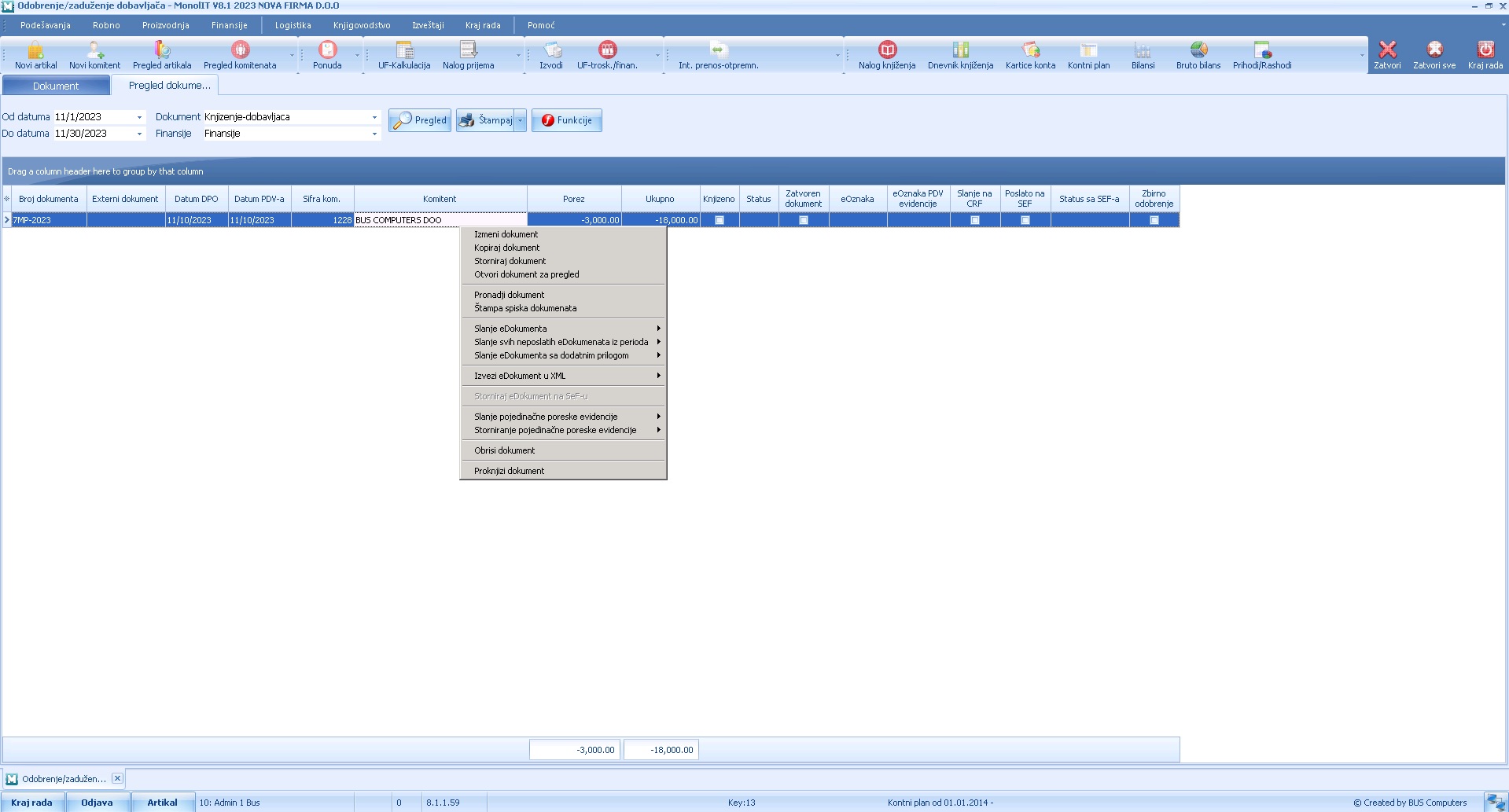Open the Finansije combo box arrow
The height and width of the screenshot is (812, 1509).
(374, 134)
